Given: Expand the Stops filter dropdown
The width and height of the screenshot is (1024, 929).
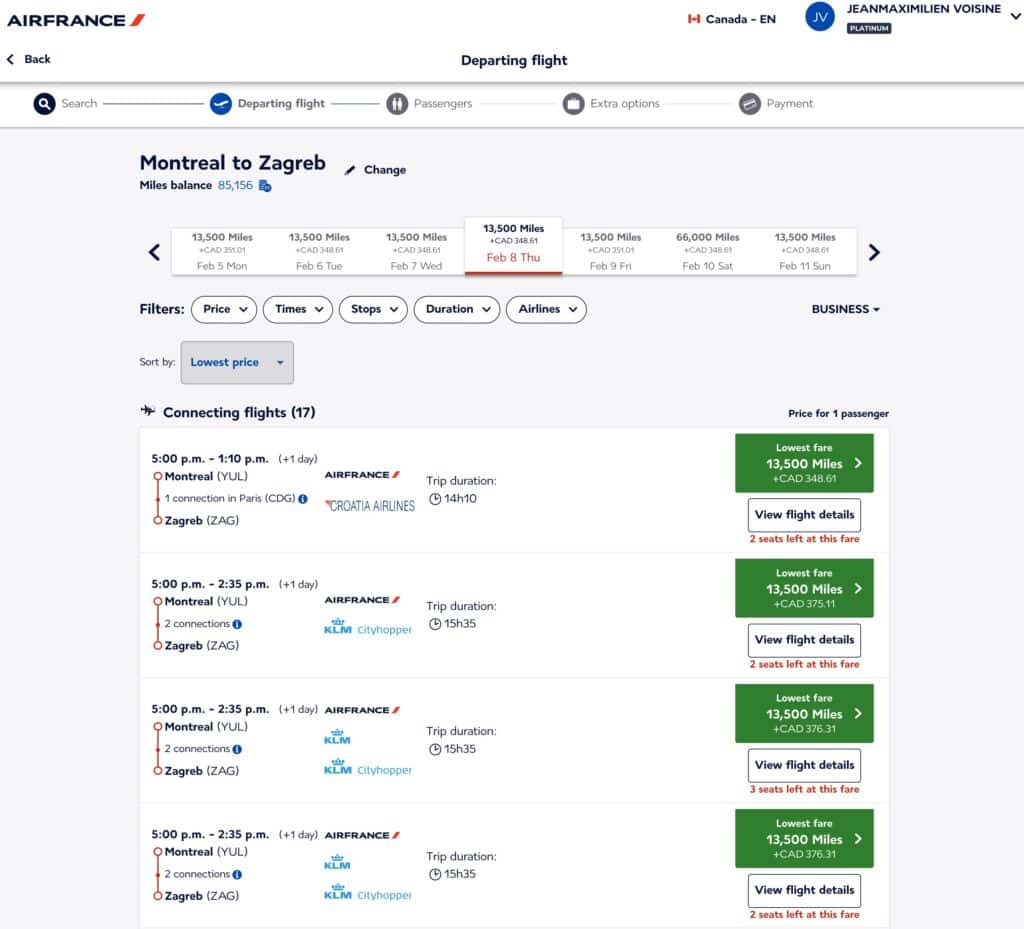Looking at the screenshot, I should (x=373, y=309).
